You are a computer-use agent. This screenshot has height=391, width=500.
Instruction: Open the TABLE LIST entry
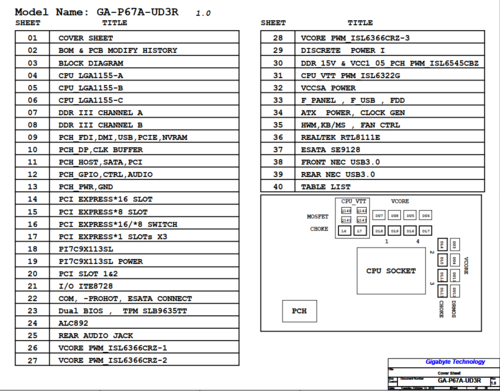point(372,187)
